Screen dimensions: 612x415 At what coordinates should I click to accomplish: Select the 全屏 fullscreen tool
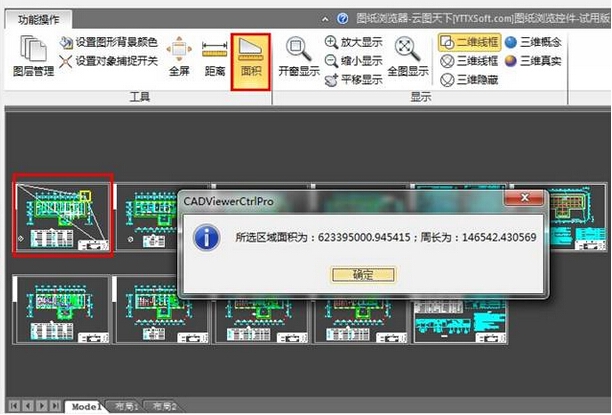(179, 58)
